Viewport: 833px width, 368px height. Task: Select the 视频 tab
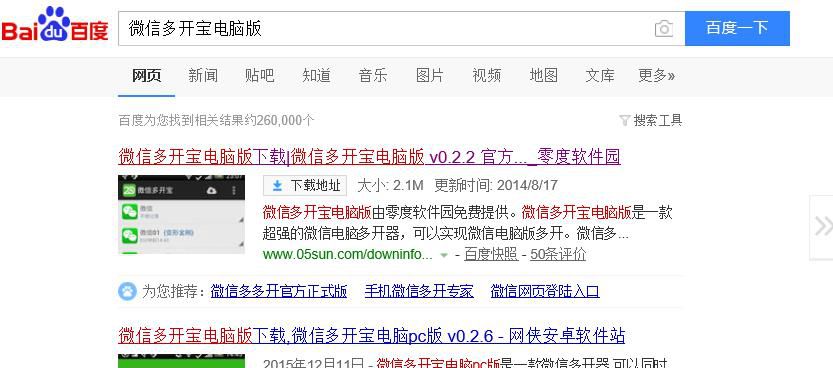coord(487,75)
